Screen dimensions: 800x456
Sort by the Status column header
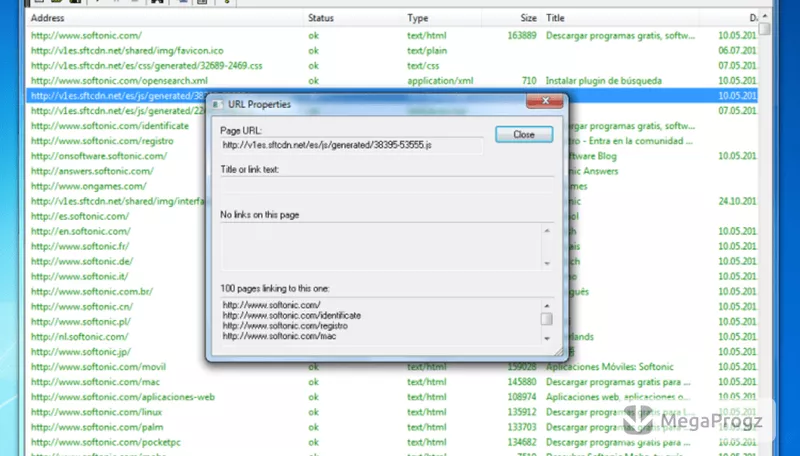pos(354,18)
